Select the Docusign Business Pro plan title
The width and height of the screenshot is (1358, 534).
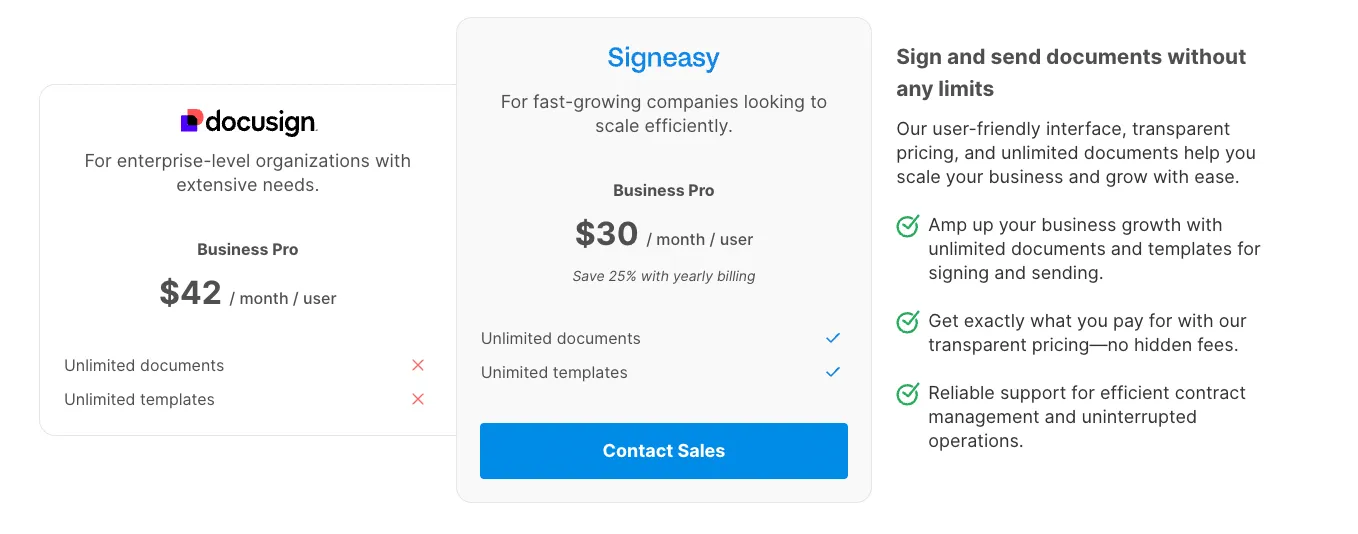click(x=248, y=250)
